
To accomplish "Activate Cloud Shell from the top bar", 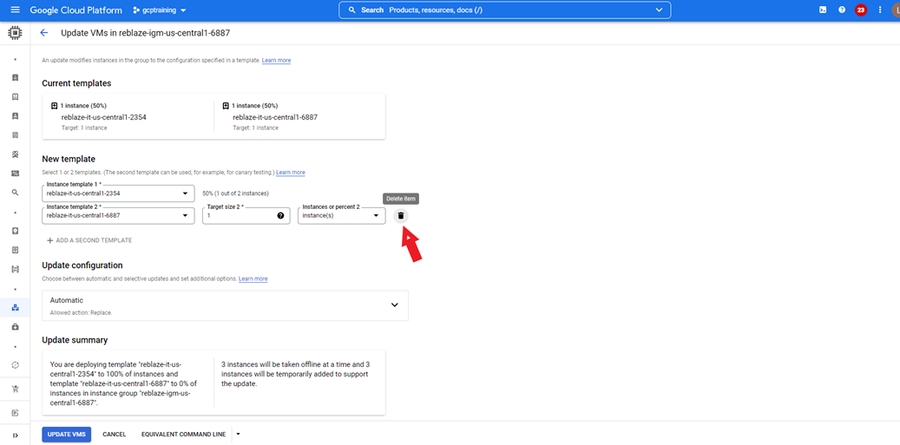I will (823, 10).
